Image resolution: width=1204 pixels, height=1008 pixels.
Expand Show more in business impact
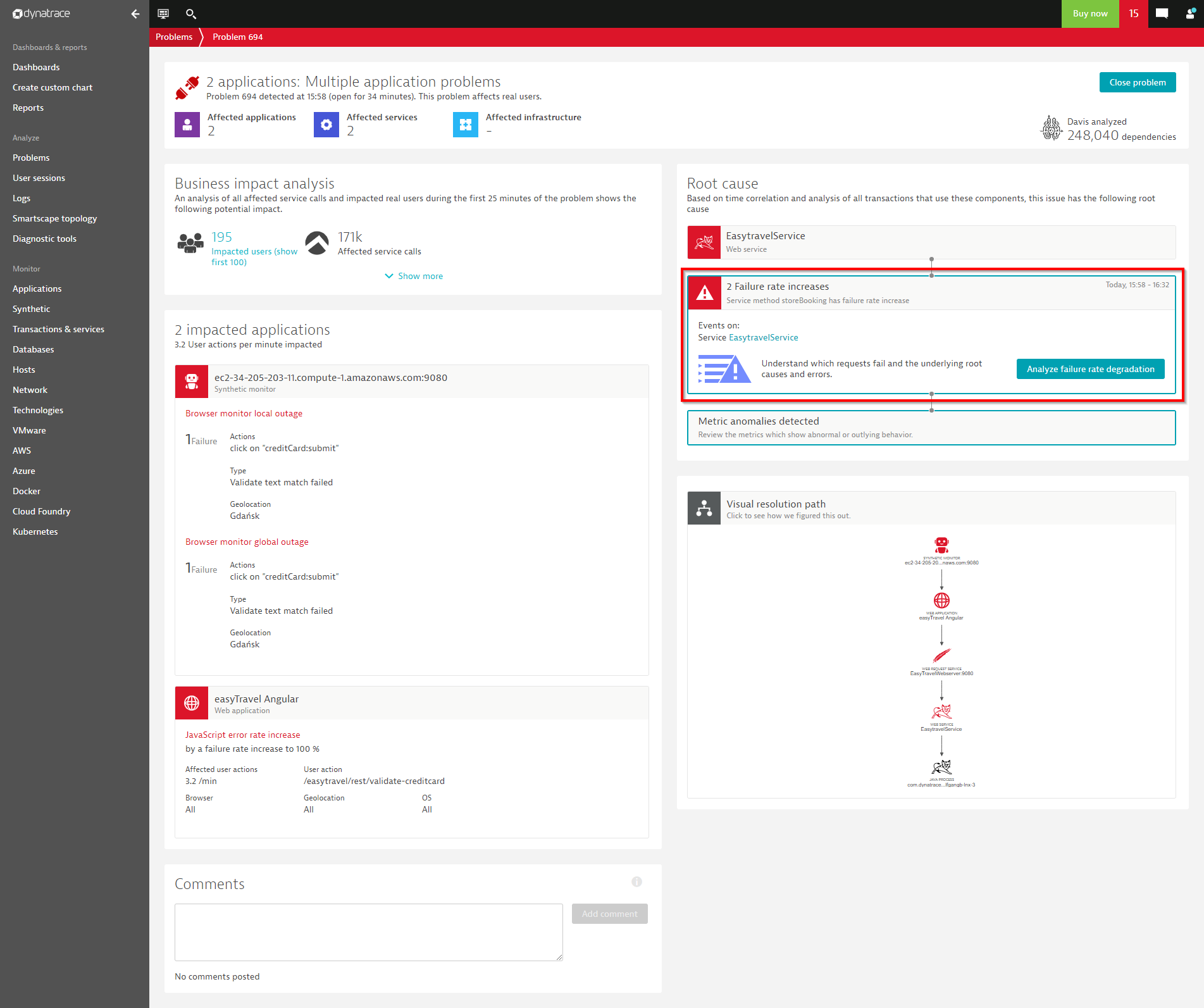[x=414, y=276]
